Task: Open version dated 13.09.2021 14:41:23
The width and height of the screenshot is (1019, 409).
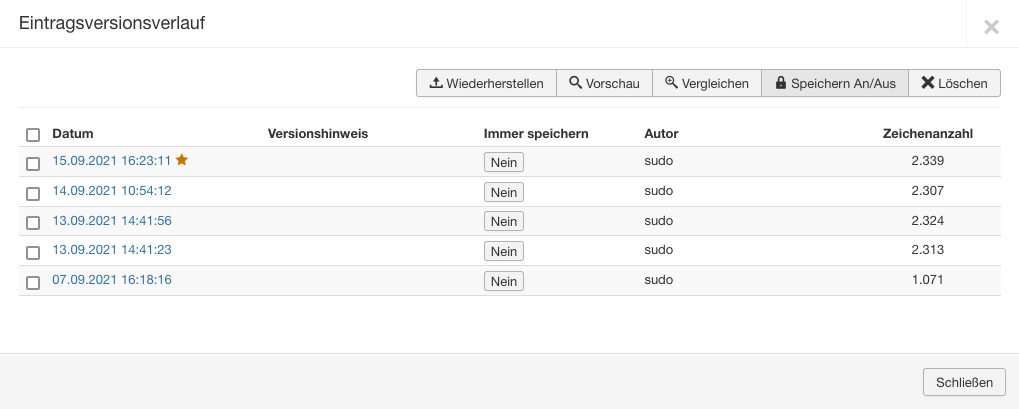Action: (x=112, y=250)
